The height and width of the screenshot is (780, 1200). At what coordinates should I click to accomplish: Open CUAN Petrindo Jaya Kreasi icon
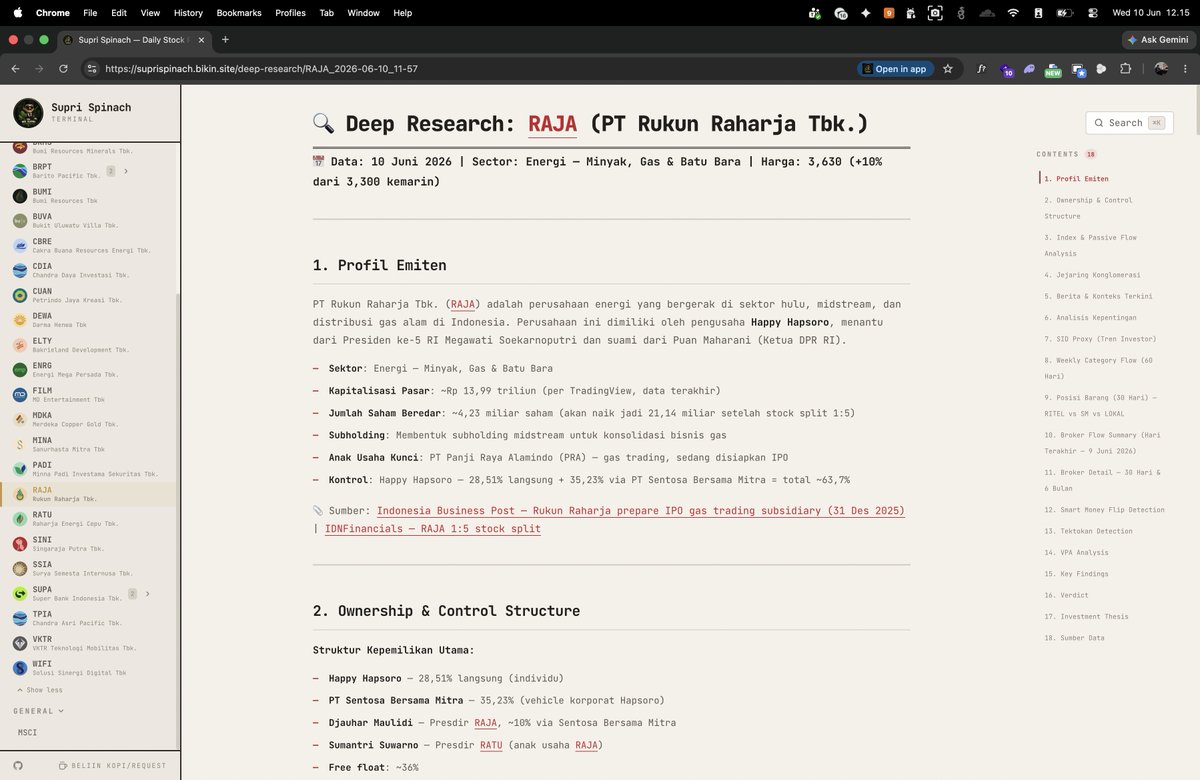click(x=20, y=295)
